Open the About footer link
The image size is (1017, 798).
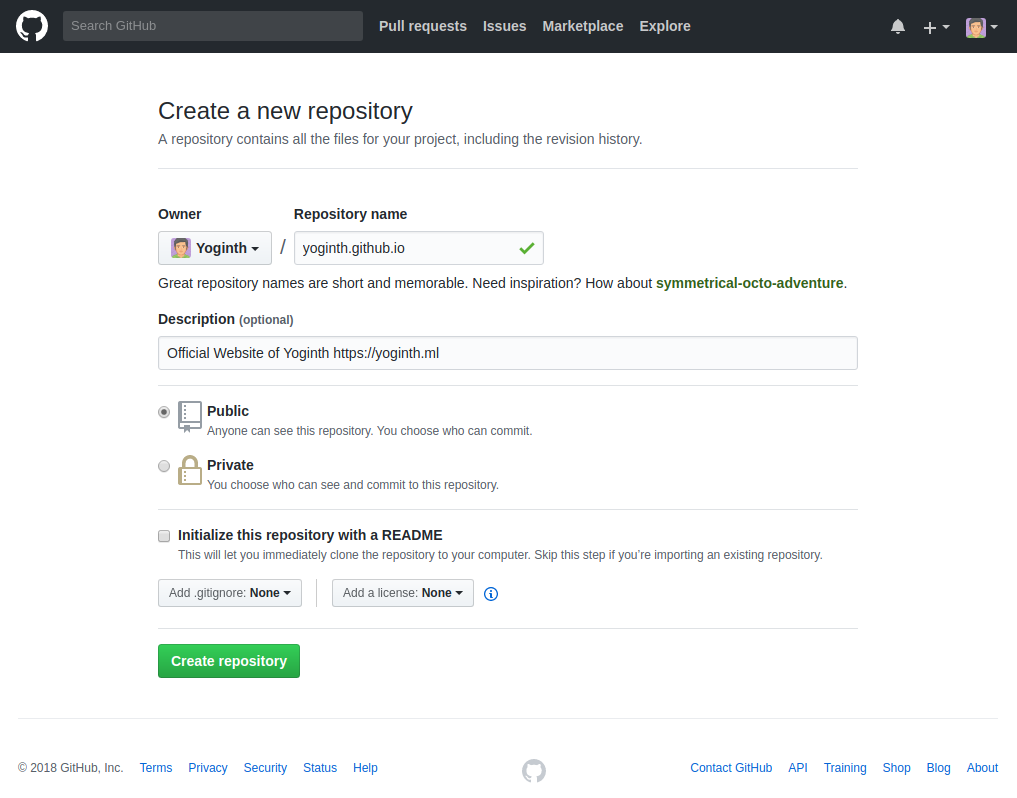tap(982, 768)
